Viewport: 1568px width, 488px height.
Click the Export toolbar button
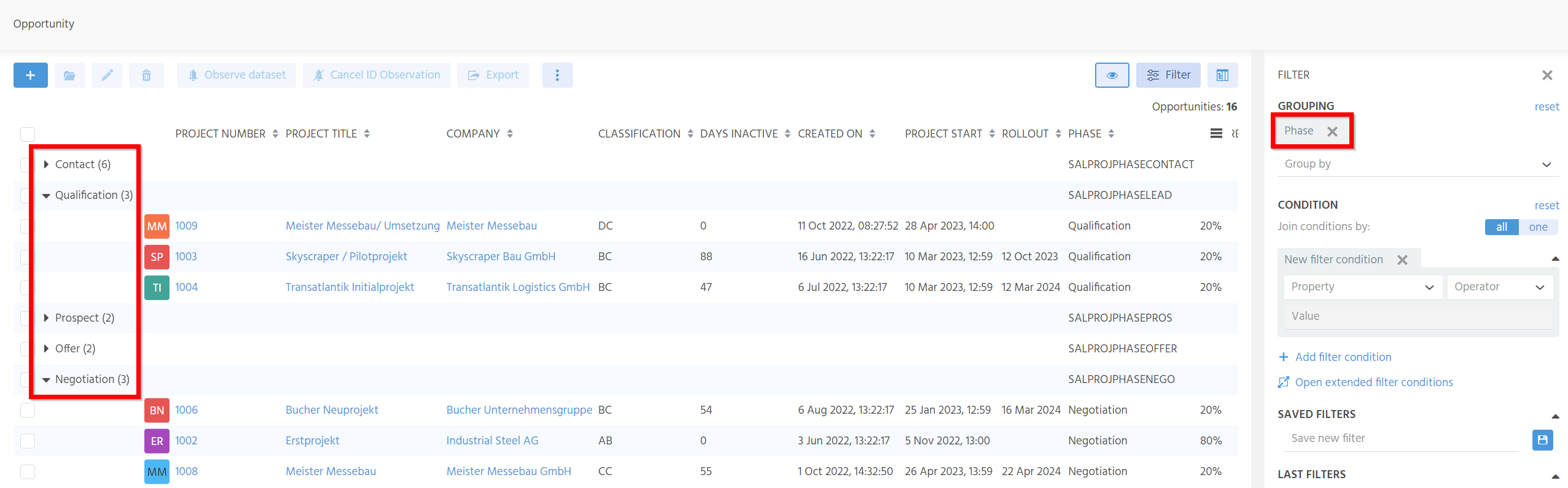pyautogui.click(x=493, y=75)
